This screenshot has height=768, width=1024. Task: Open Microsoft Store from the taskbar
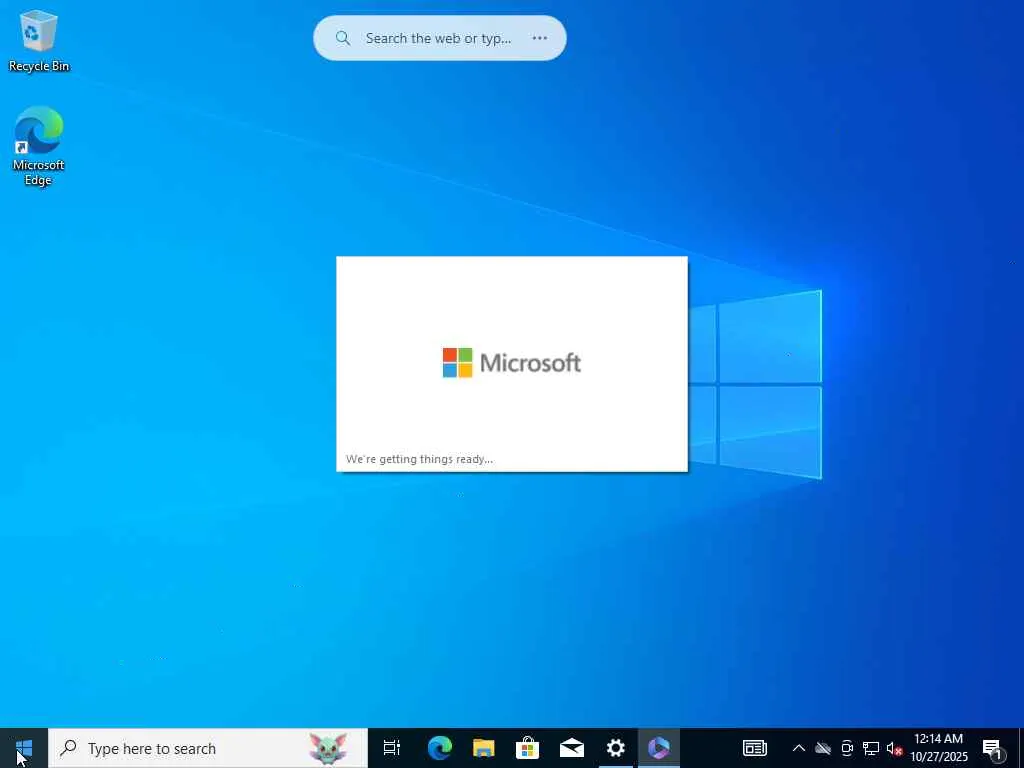(528, 748)
